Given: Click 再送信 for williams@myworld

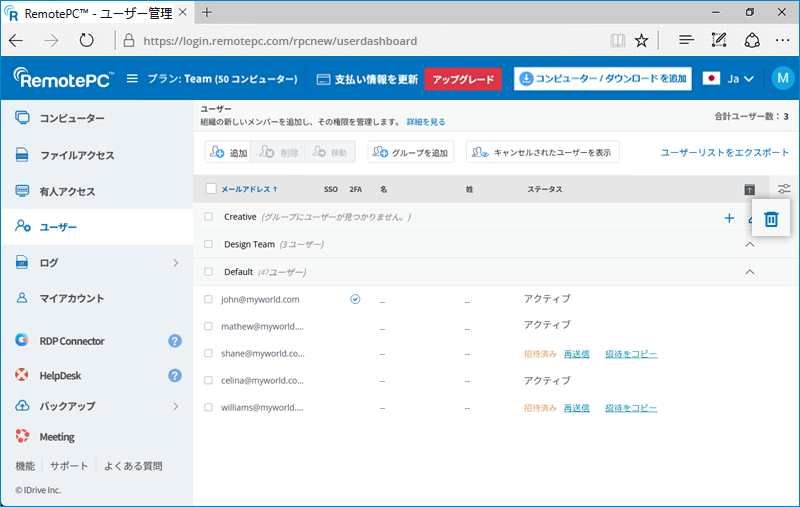Looking at the screenshot, I should [x=577, y=408].
